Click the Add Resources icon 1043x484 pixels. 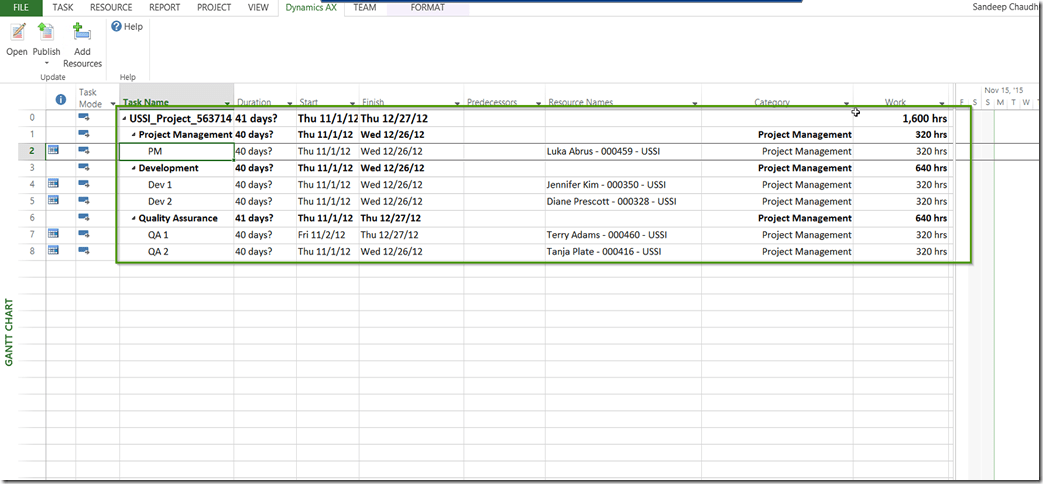(x=82, y=32)
